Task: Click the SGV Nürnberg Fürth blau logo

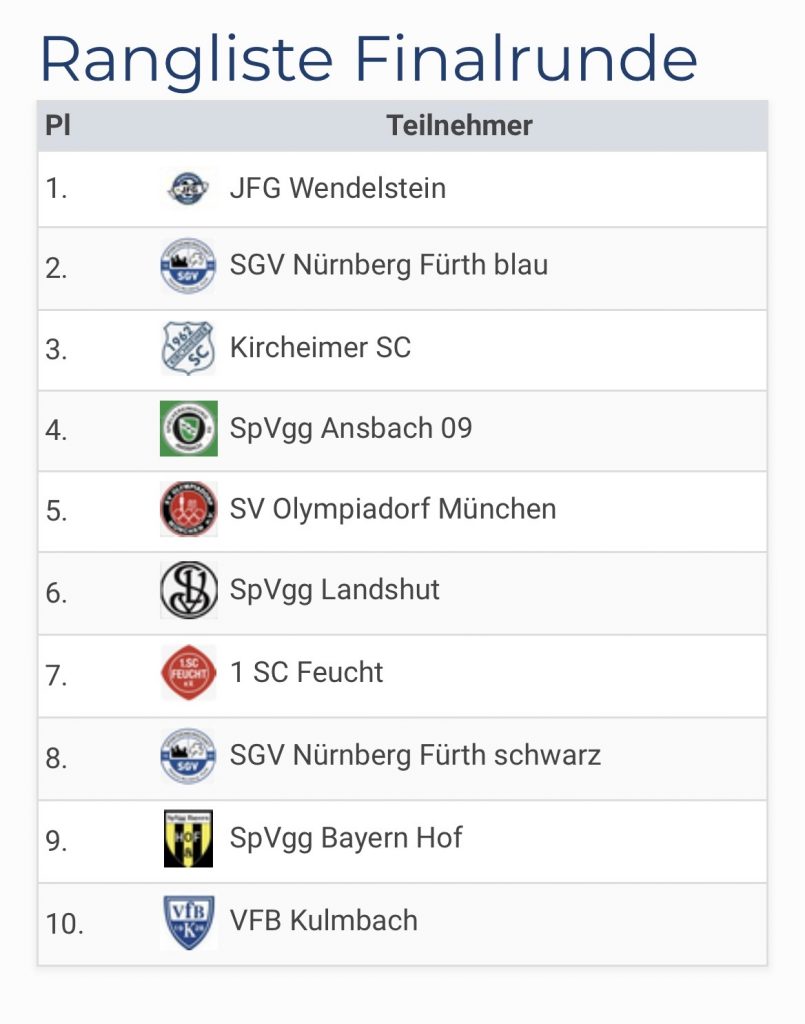Action: (188, 266)
